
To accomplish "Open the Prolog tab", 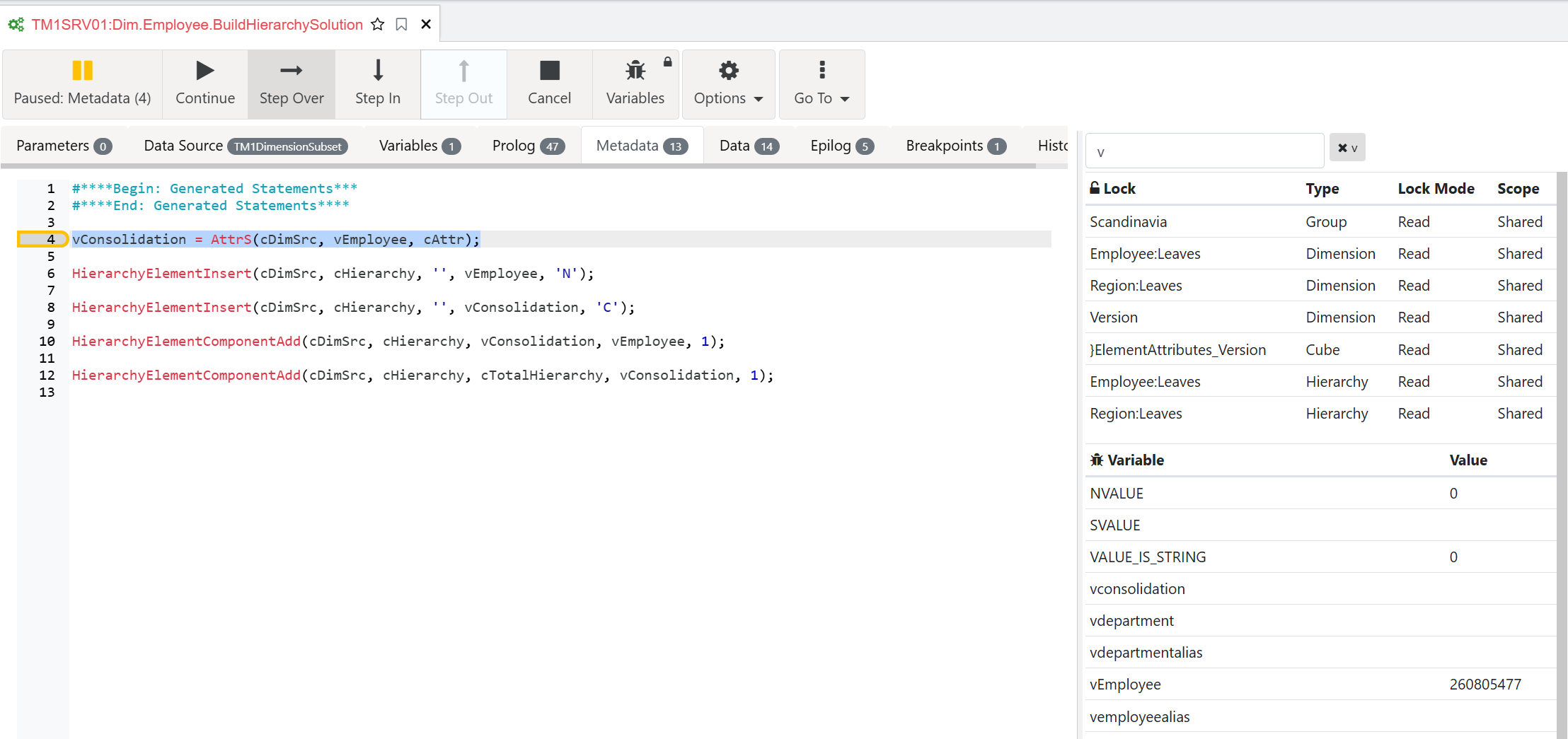I will pos(528,146).
